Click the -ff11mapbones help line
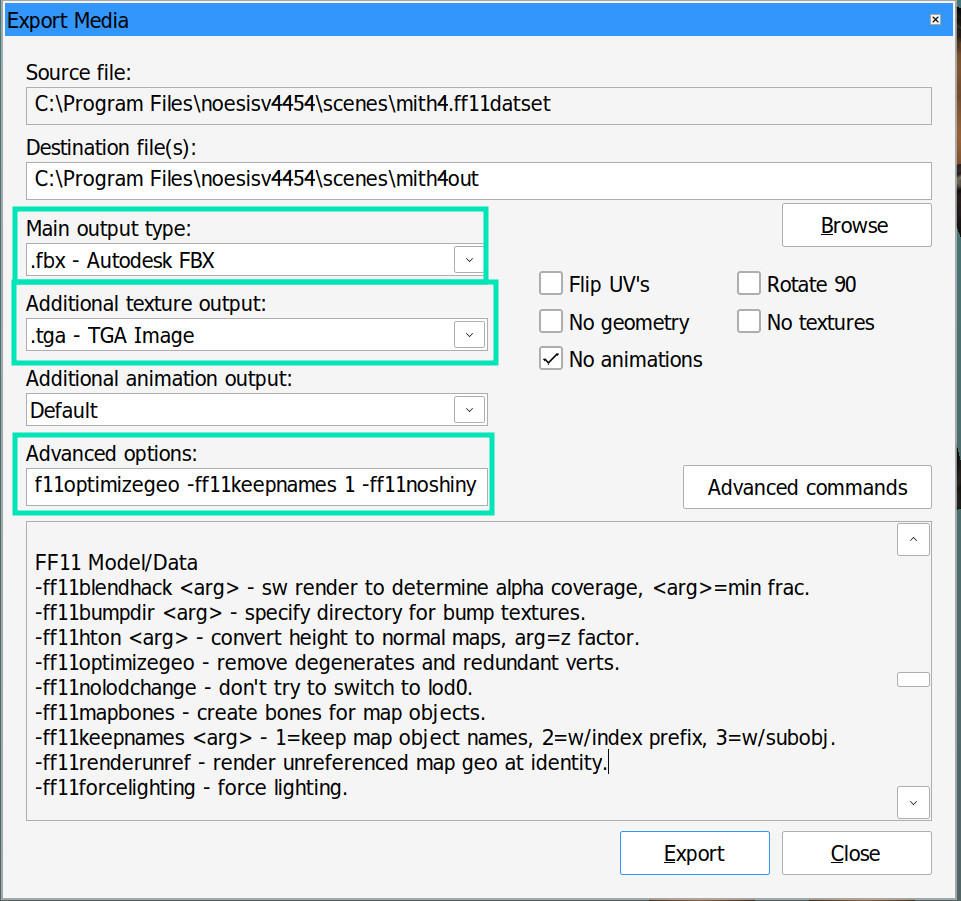 (x=260, y=713)
